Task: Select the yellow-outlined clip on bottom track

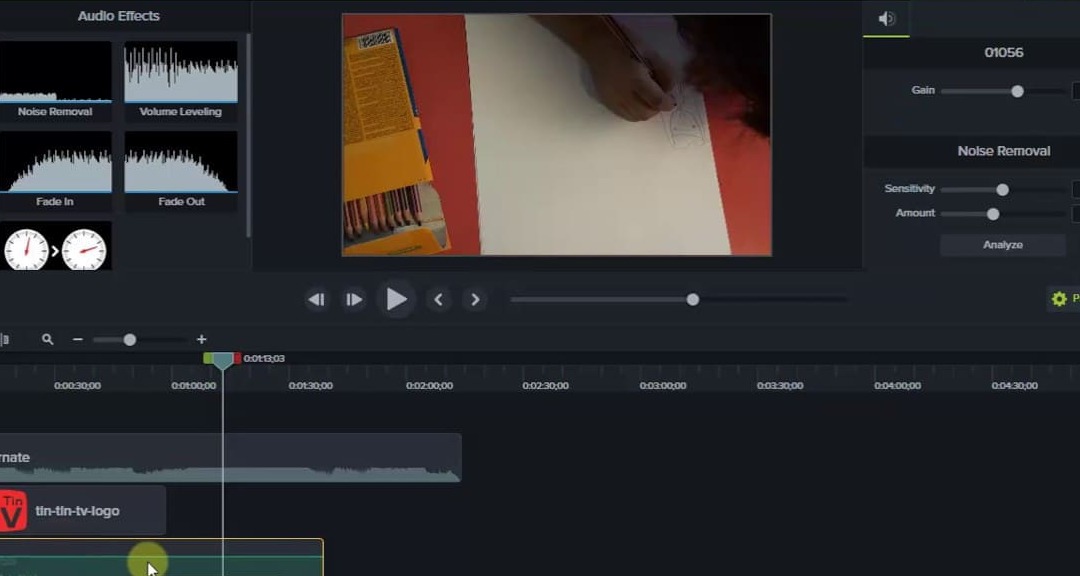Action: point(161,557)
